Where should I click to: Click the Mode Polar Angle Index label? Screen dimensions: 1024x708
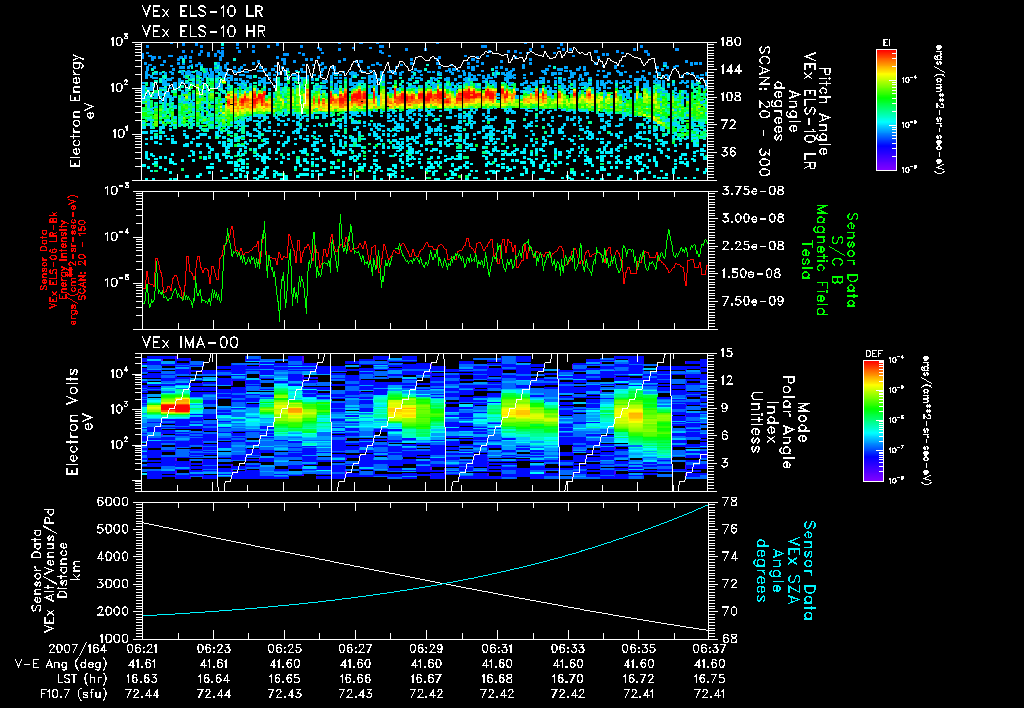[778, 422]
